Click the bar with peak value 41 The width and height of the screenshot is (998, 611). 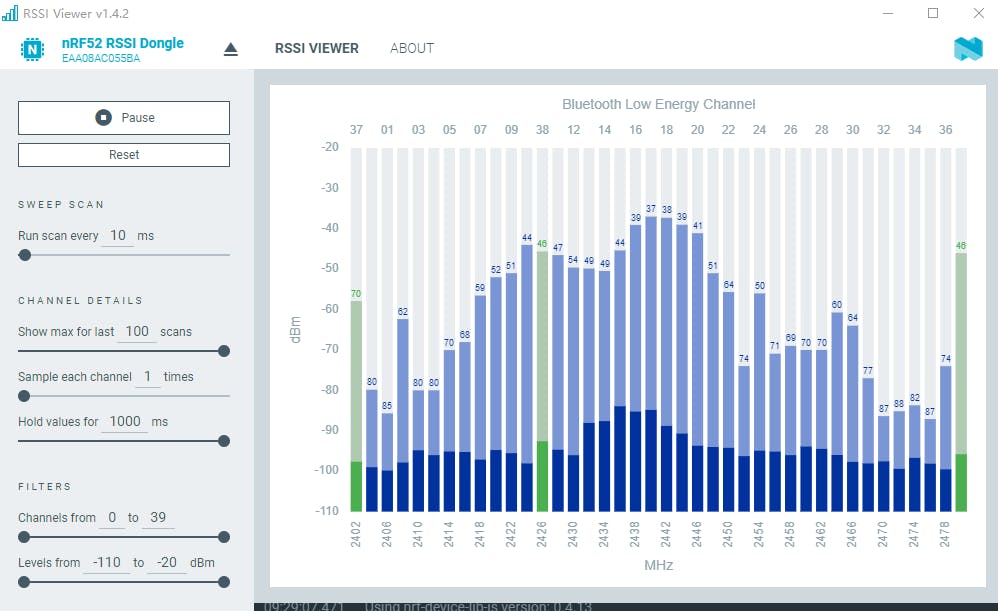click(x=698, y=372)
